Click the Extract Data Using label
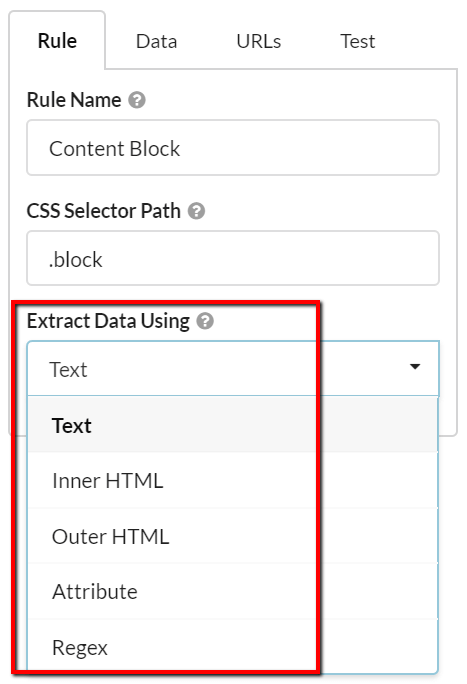This screenshot has width=467, height=684. [x=108, y=321]
